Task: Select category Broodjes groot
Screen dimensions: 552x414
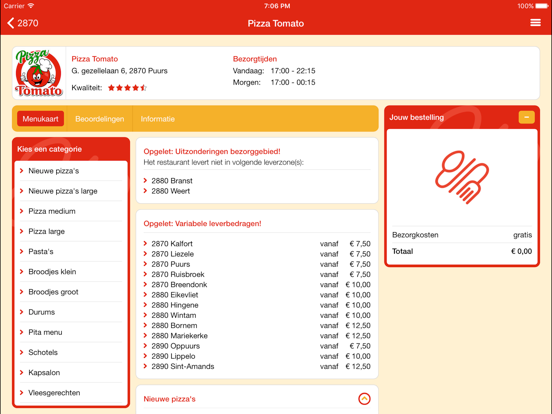Action: tap(71, 292)
